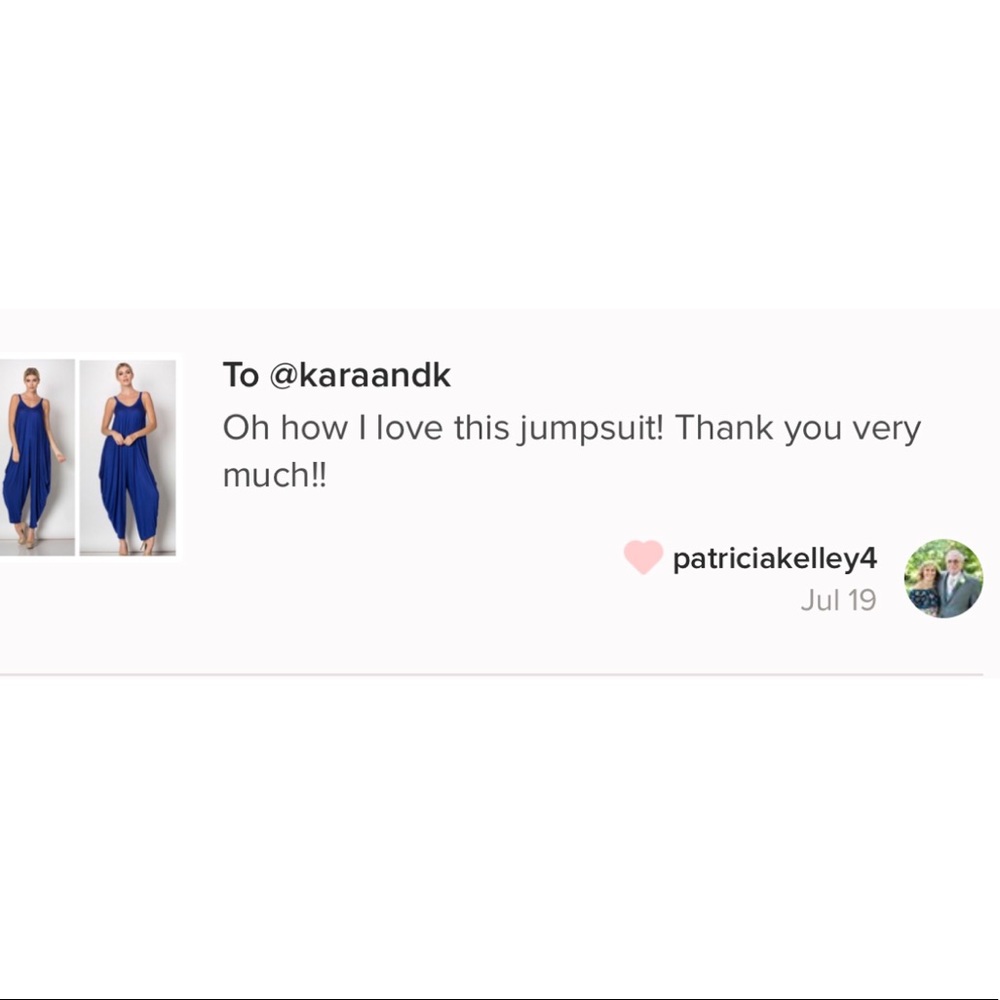Open patriciakelley4's round profile avatar

(x=943, y=578)
